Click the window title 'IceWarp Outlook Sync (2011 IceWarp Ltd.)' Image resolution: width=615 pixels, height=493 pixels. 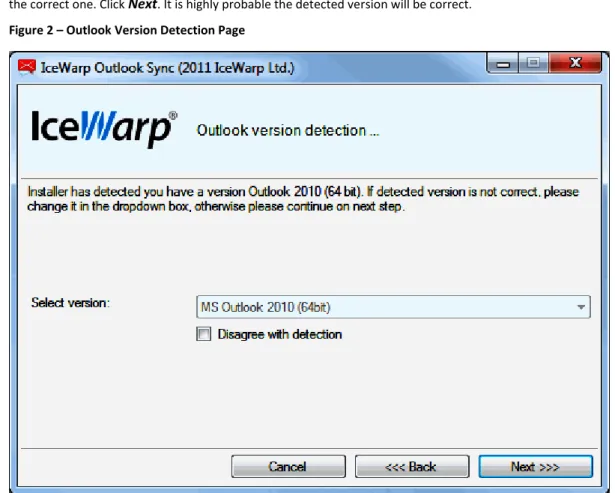tap(167, 68)
